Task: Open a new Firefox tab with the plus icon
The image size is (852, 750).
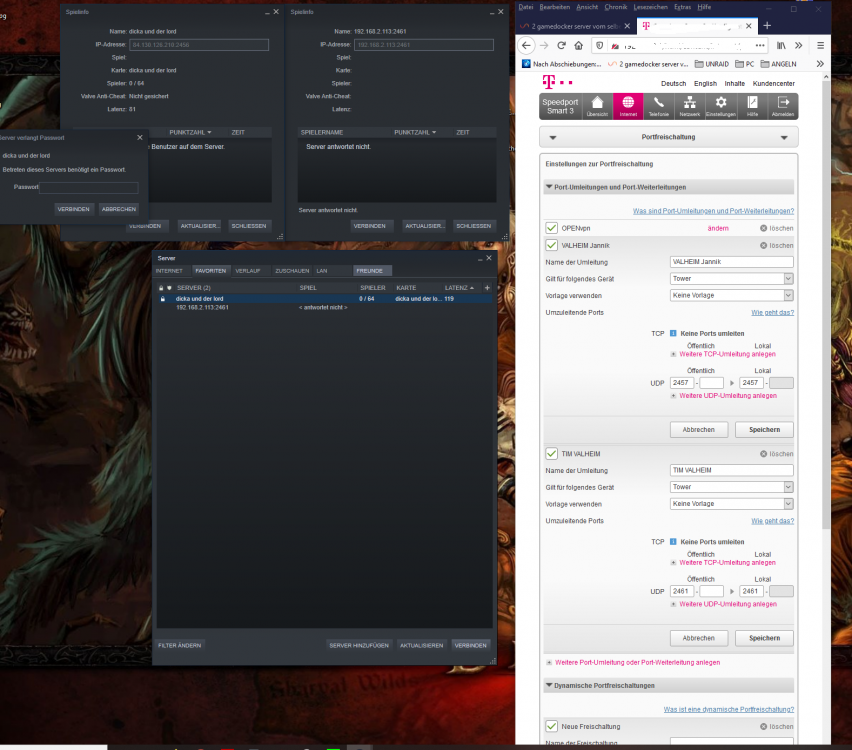Action: [767, 26]
